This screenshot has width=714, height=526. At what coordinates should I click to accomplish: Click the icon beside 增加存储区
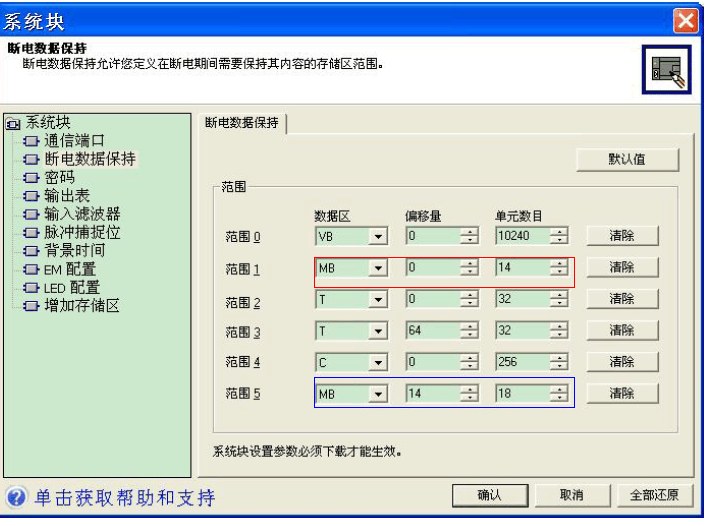point(31,306)
